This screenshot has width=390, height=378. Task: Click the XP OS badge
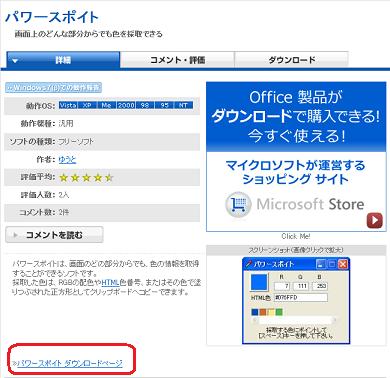(x=87, y=105)
